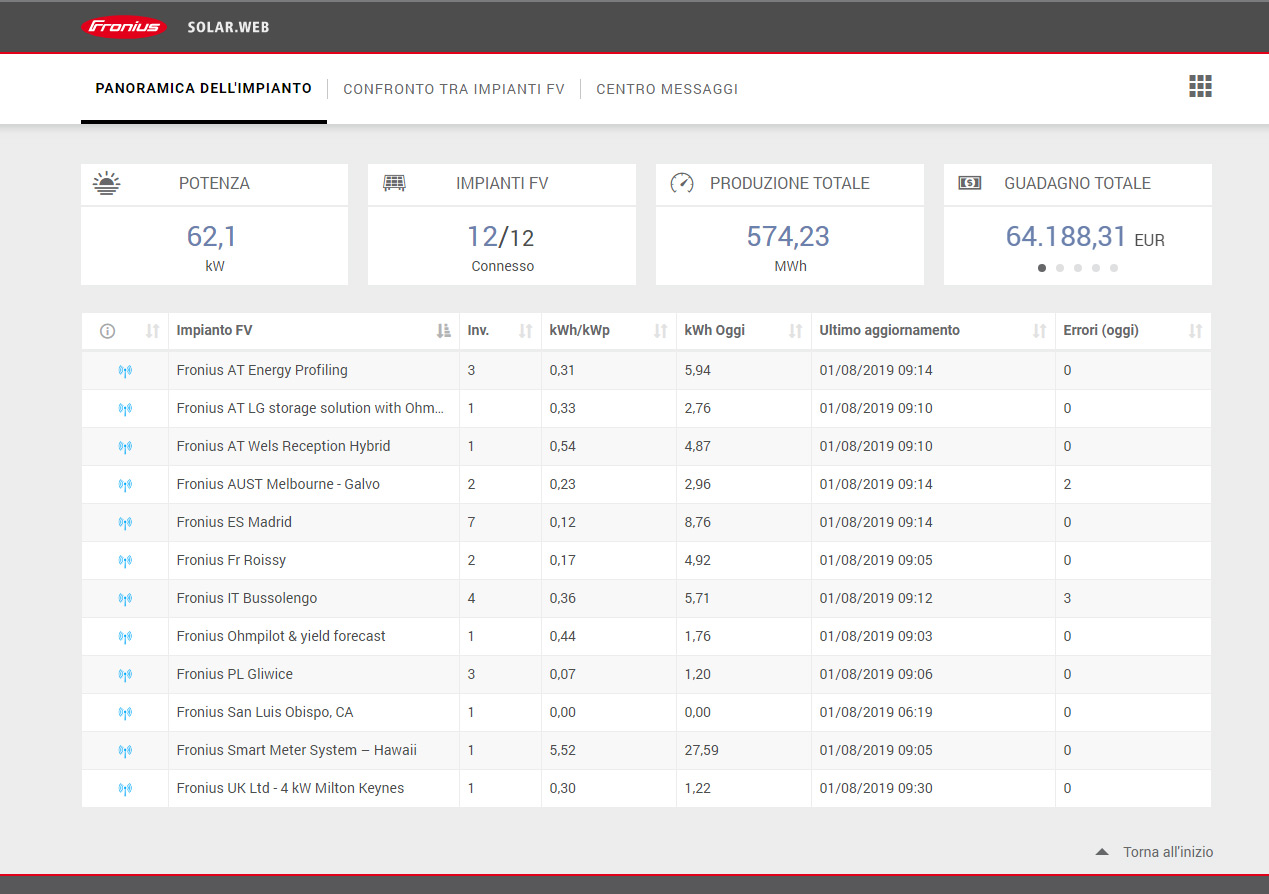
Task: Select the Fronius Smart Meter System – Hawaii row
Action: pos(296,750)
